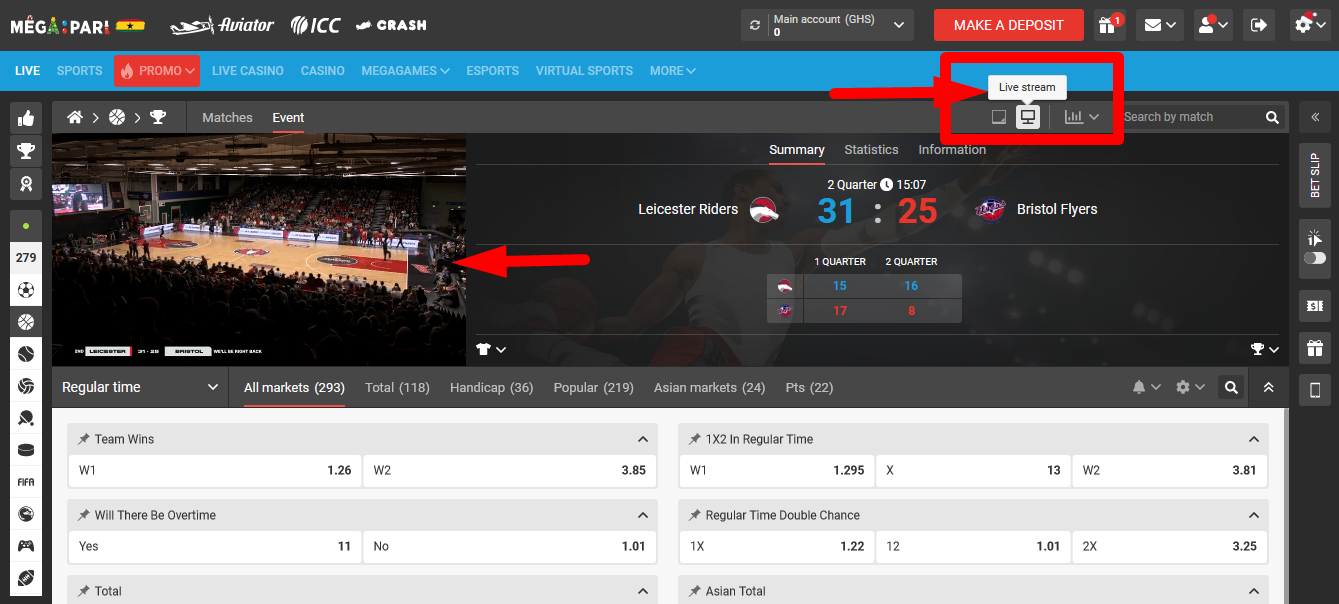The image size is (1339, 604).
Task: Open gifts icon in right sidebar
Action: 1314,347
